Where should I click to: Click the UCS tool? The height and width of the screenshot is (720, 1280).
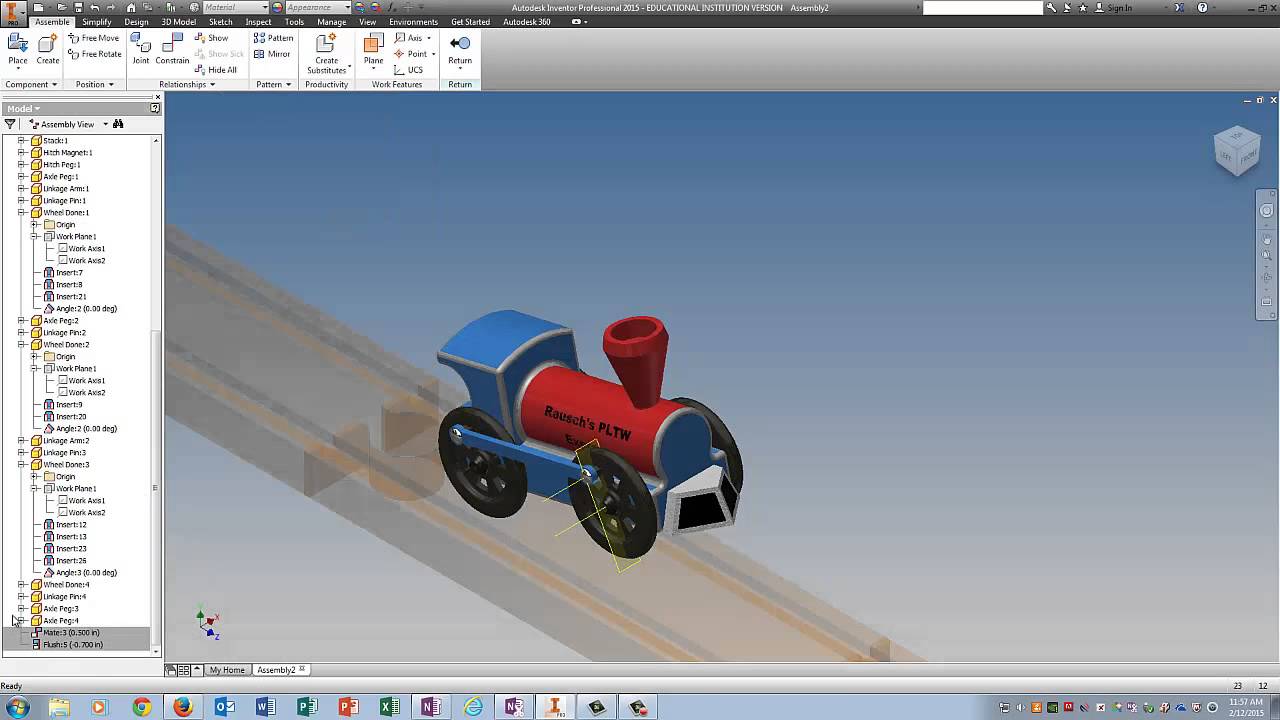(409, 70)
